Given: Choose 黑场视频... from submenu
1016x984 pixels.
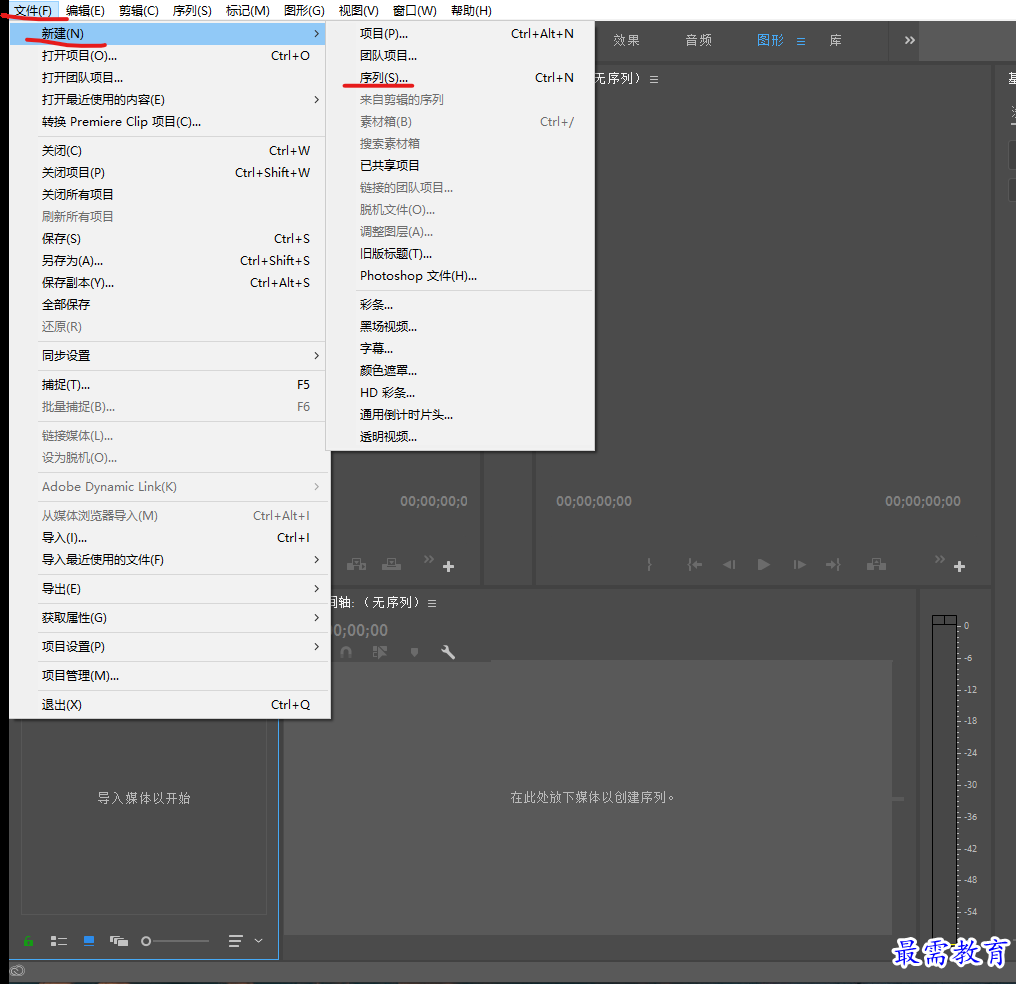Looking at the screenshot, I should click(x=460, y=326).
